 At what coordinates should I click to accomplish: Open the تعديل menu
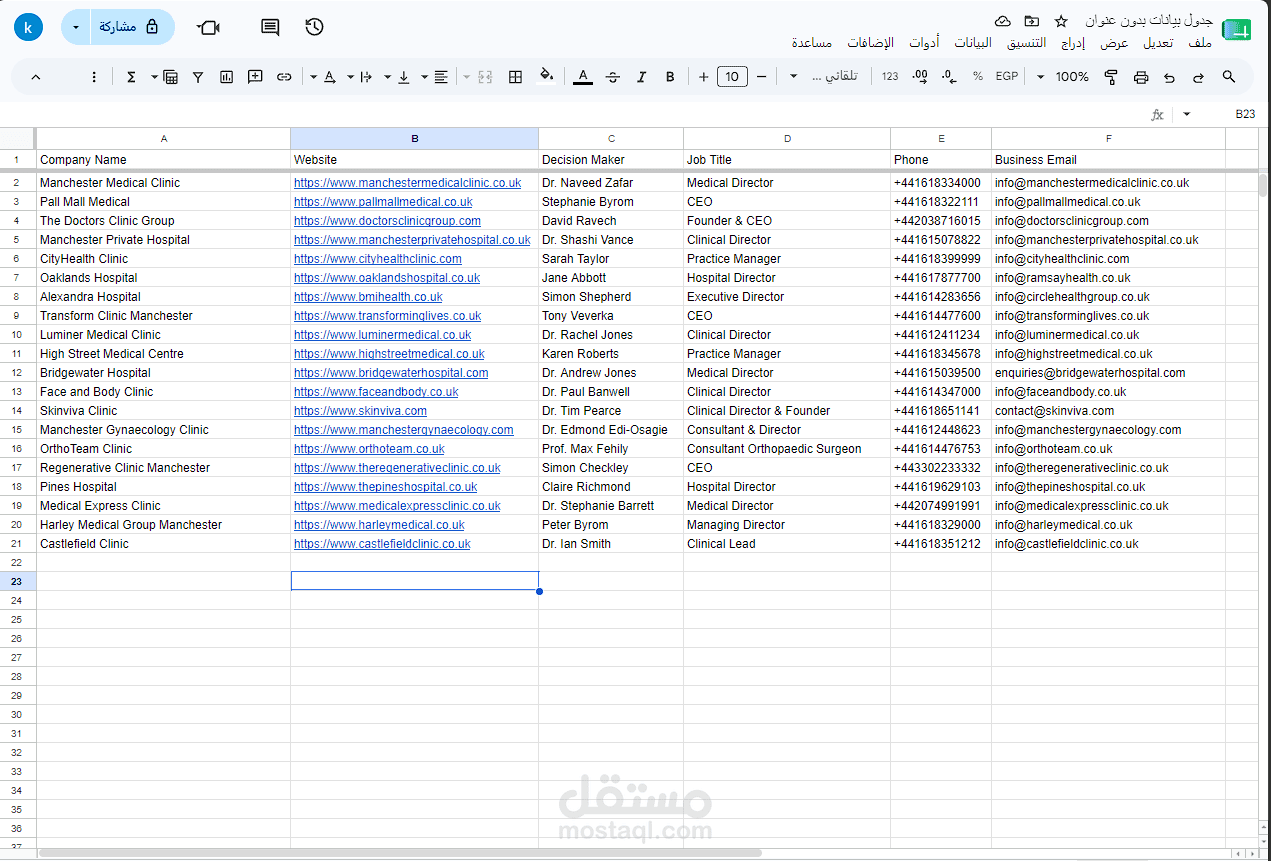click(x=1158, y=43)
